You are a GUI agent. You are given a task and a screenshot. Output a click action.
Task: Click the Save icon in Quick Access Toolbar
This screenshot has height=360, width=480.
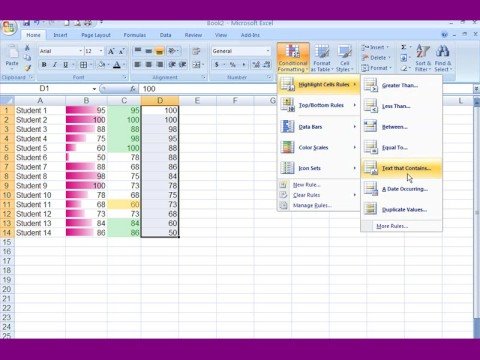pos(26,23)
